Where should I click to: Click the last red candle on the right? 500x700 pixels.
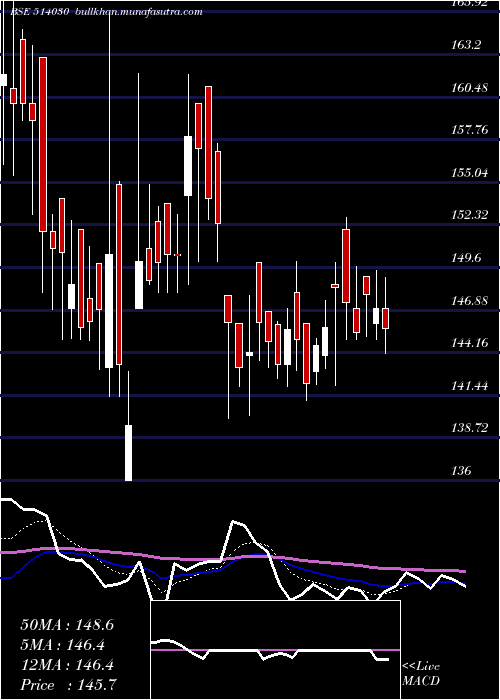click(x=386, y=318)
